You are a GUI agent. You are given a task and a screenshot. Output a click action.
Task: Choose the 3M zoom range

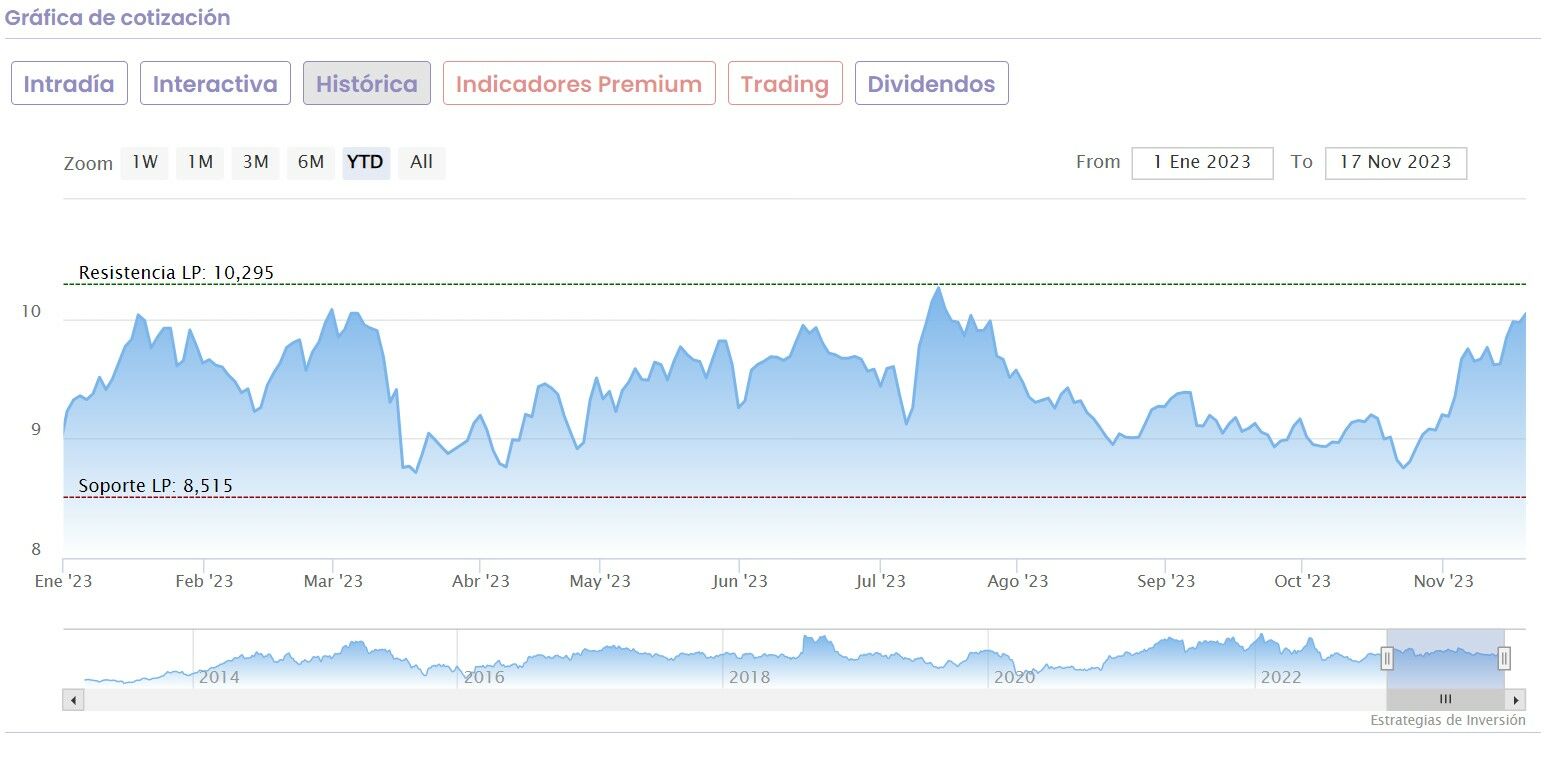click(255, 162)
